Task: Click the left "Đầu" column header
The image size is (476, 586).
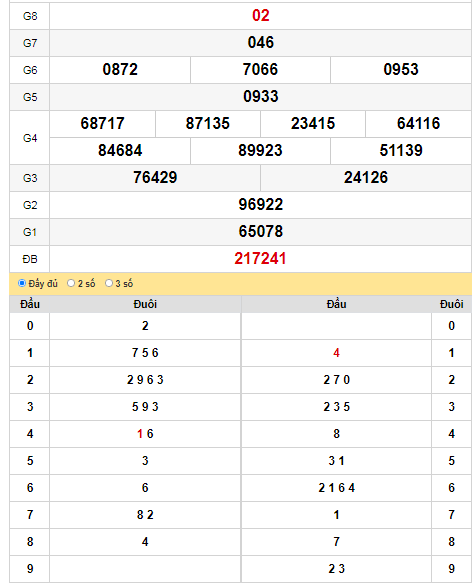Action: tap(30, 304)
